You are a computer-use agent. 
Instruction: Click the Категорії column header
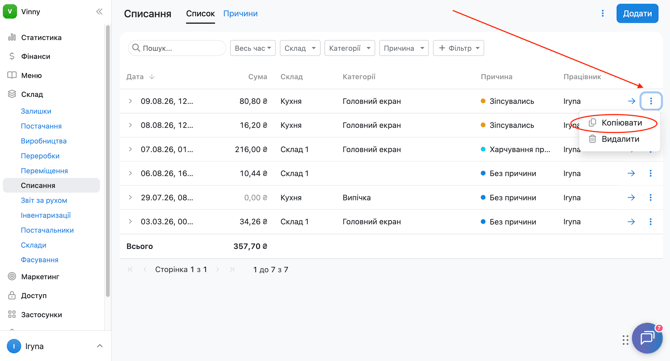click(x=359, y=77)
